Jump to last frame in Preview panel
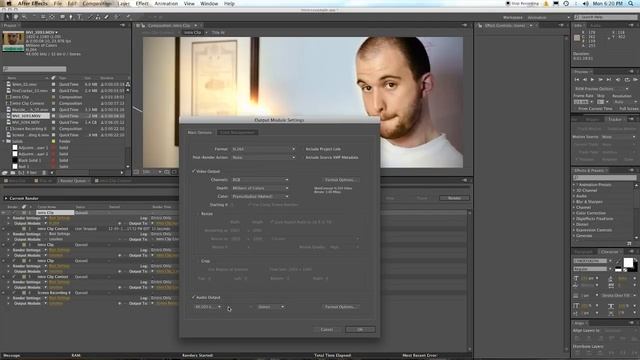 (x=609, y=80)
